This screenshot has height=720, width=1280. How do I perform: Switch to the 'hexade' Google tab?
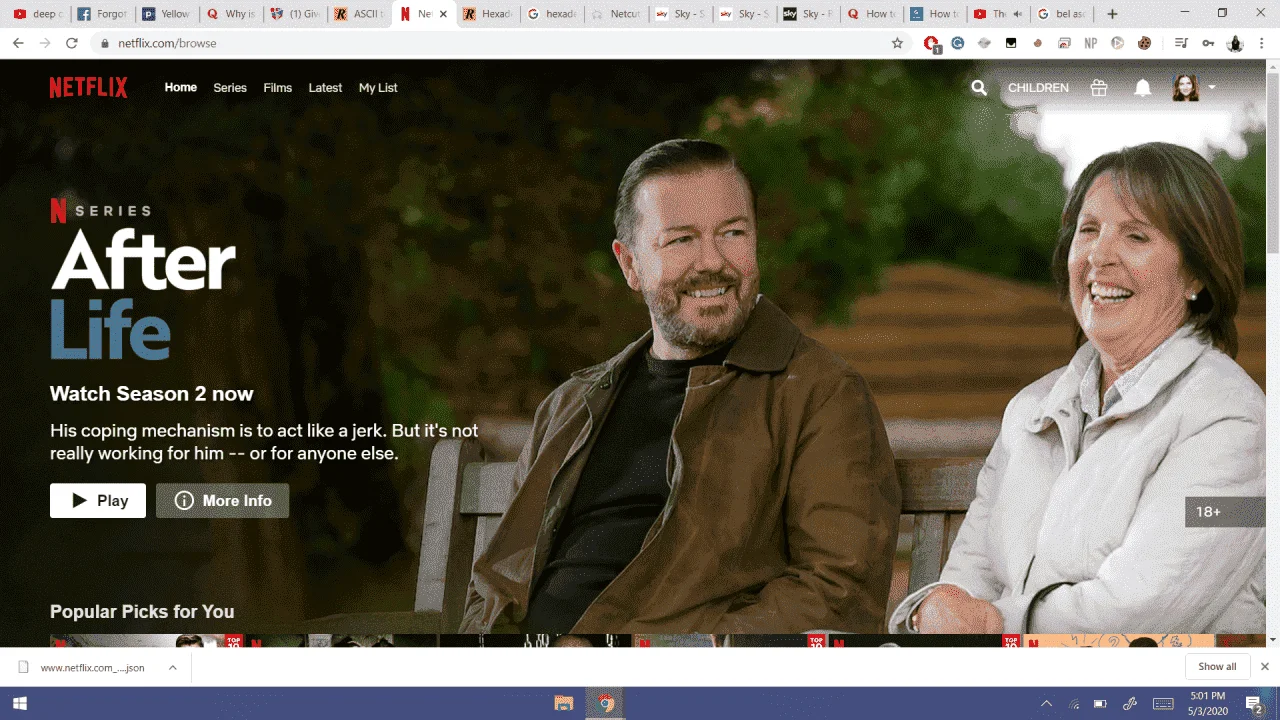pos(551,14)
